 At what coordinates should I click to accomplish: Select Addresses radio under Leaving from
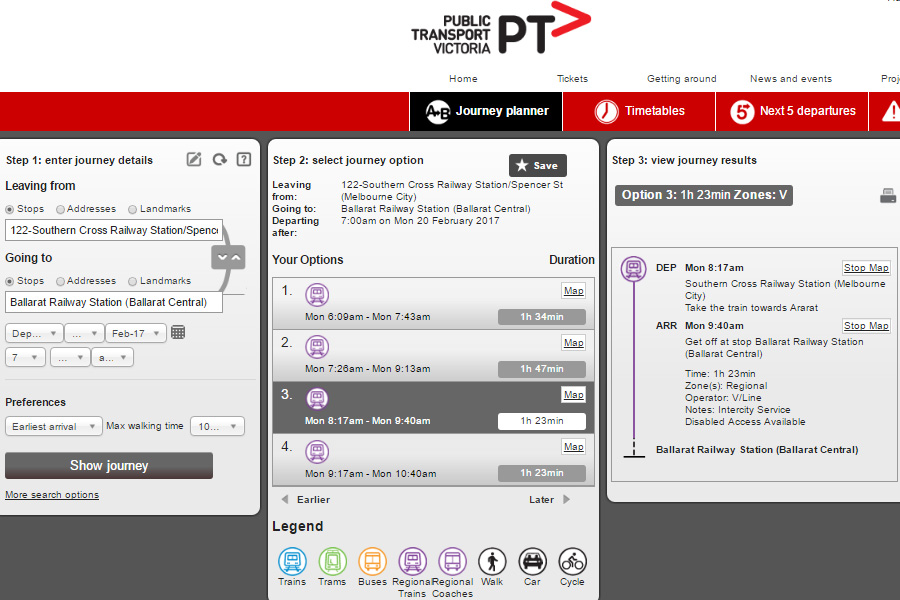(61, 209)
